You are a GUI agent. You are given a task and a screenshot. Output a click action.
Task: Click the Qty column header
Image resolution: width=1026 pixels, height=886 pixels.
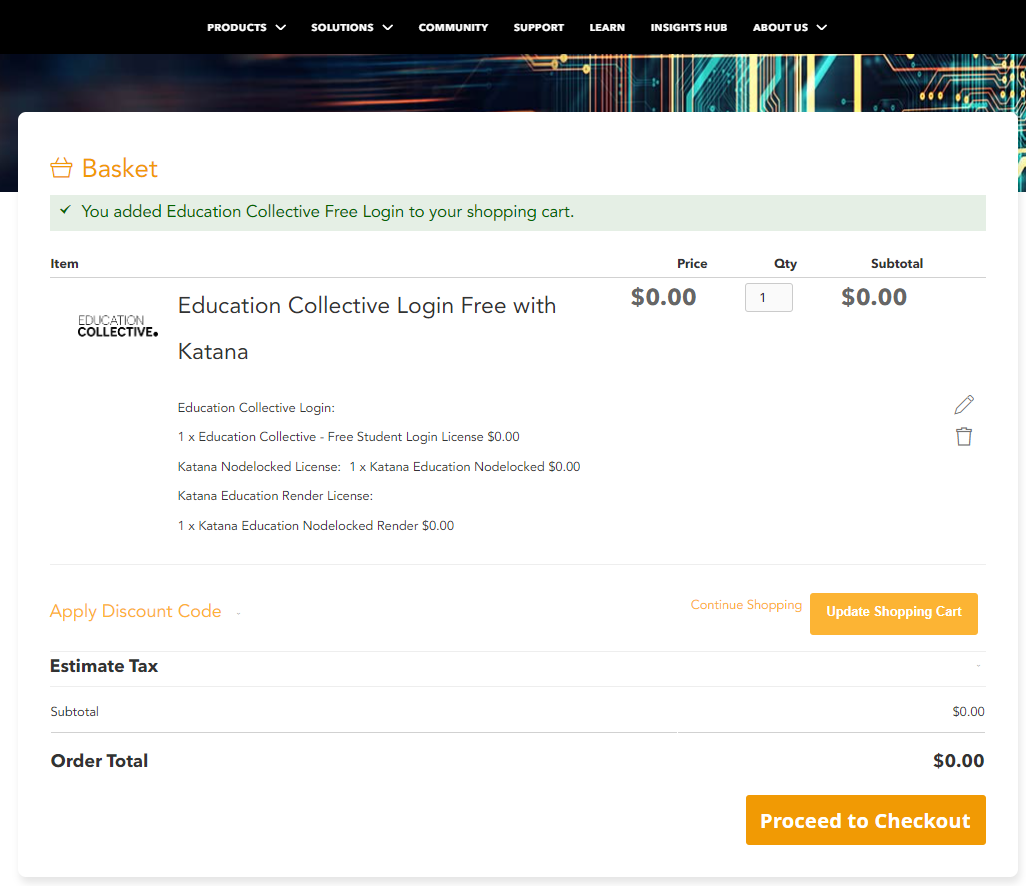click(785, 264)
